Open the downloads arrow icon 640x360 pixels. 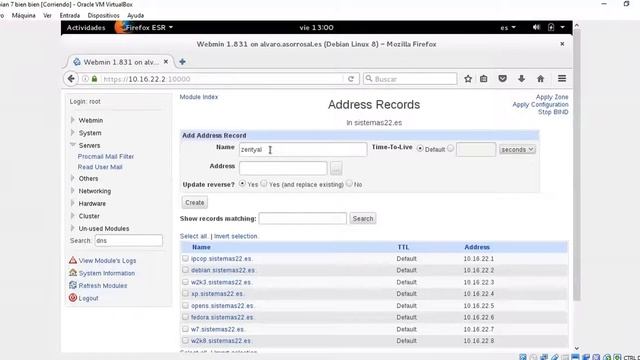[521, 79]
